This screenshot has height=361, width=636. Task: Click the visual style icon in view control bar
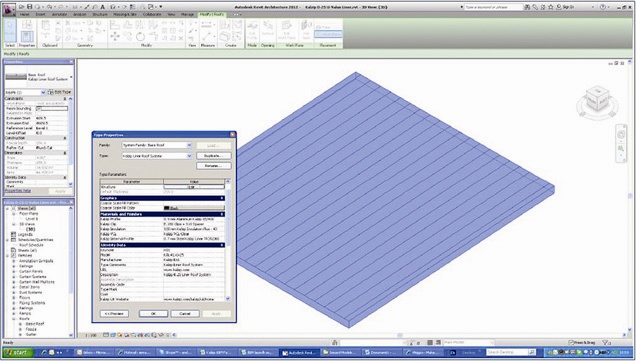pyautogui.click(x=113, y=335)
